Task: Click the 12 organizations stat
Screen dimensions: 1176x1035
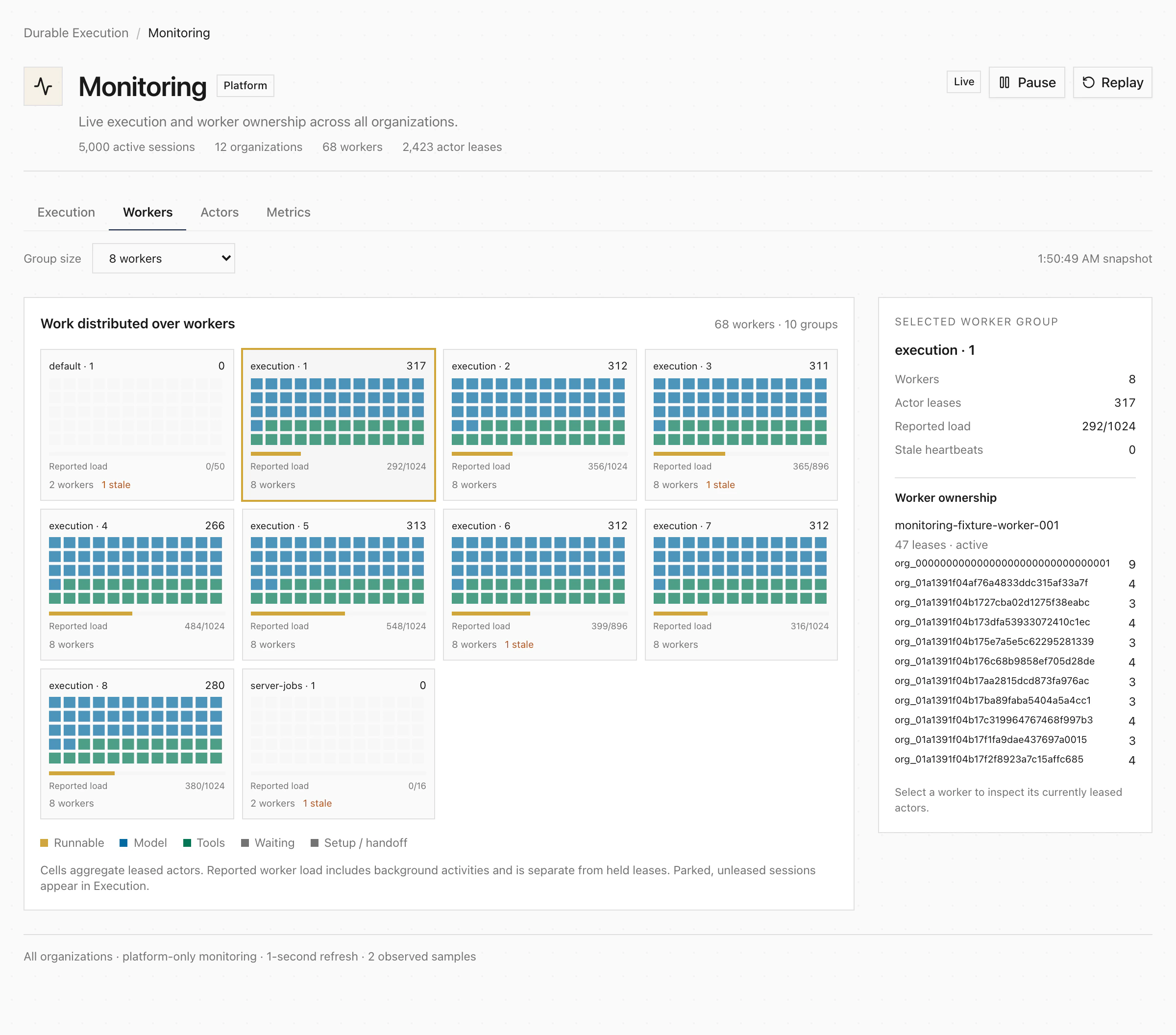Action: pos(258,147)
